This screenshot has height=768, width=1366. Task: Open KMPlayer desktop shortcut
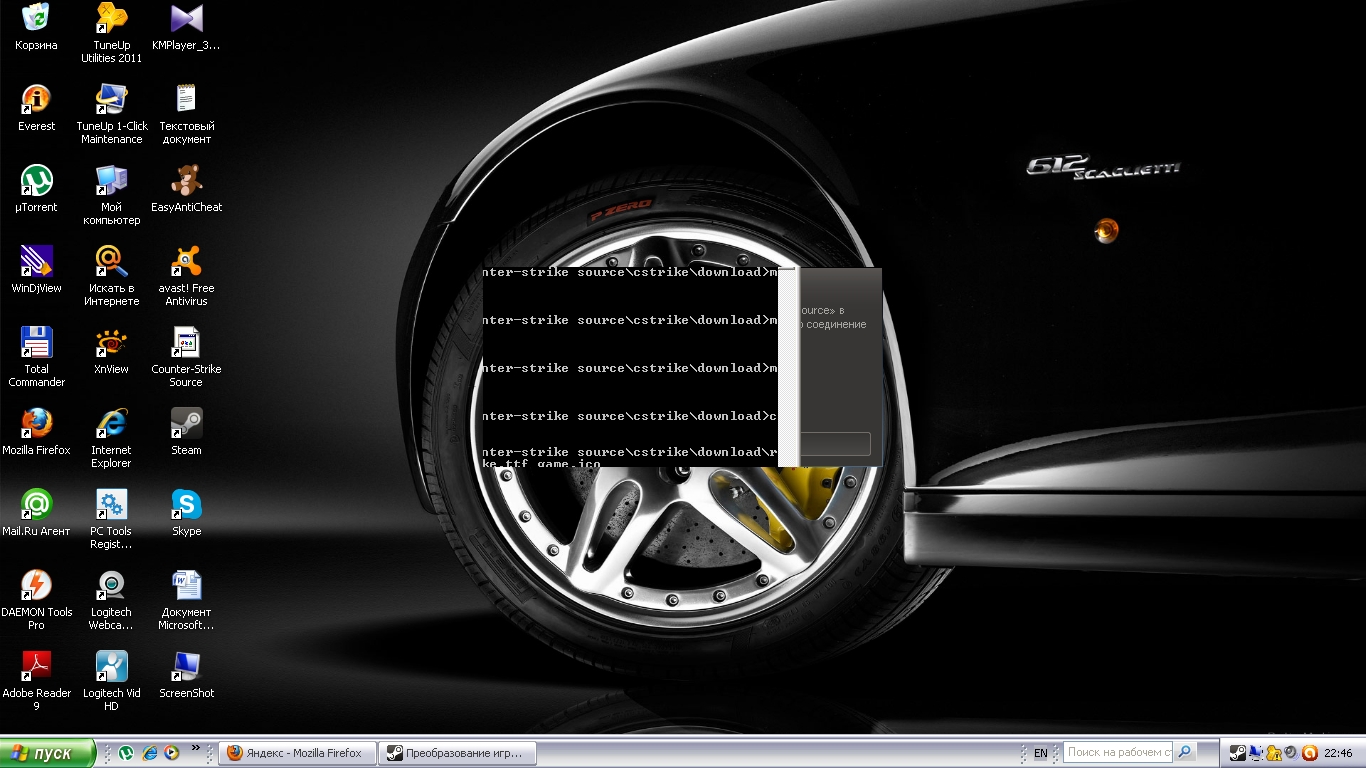pyautogui.click(x=186, y=18)
